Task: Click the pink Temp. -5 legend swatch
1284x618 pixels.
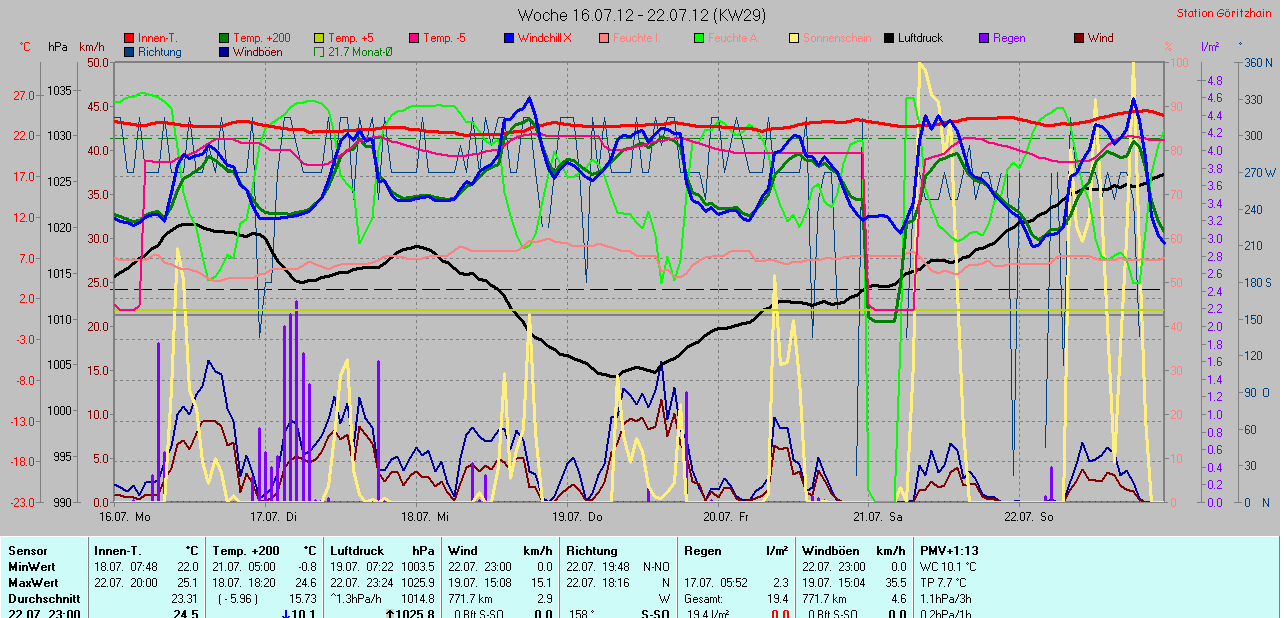Action: pyautogui.click(x=414, y=38)
